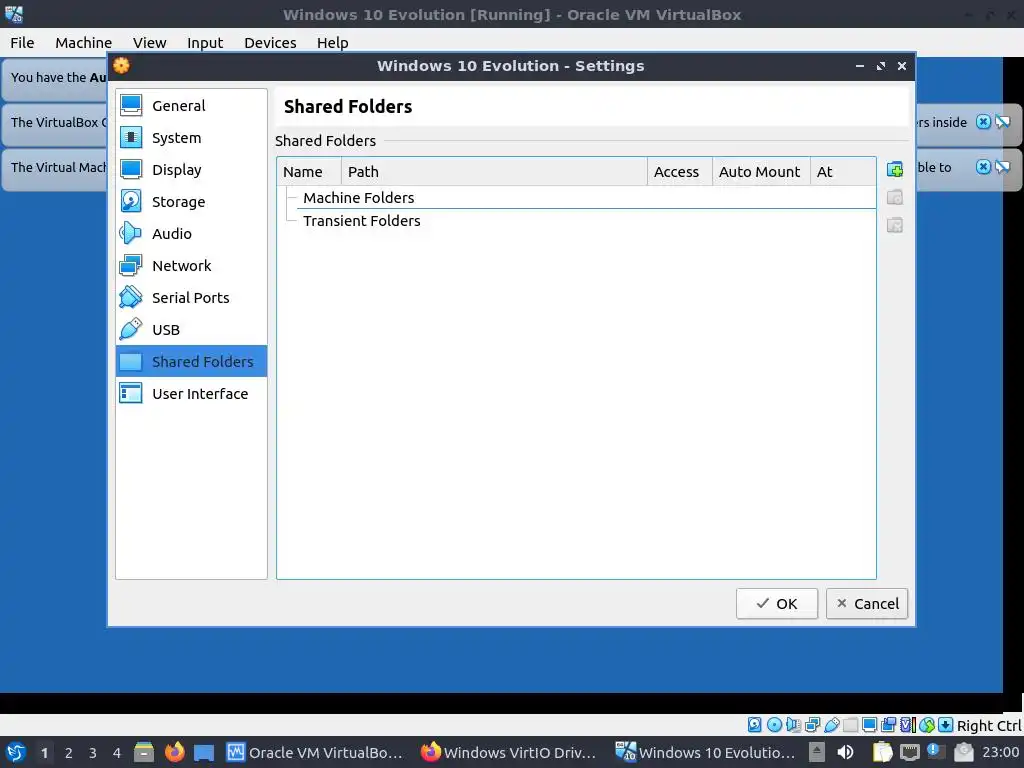Click the At column header
Viewport: 1024px width, 768px height.
pos(843,172)
